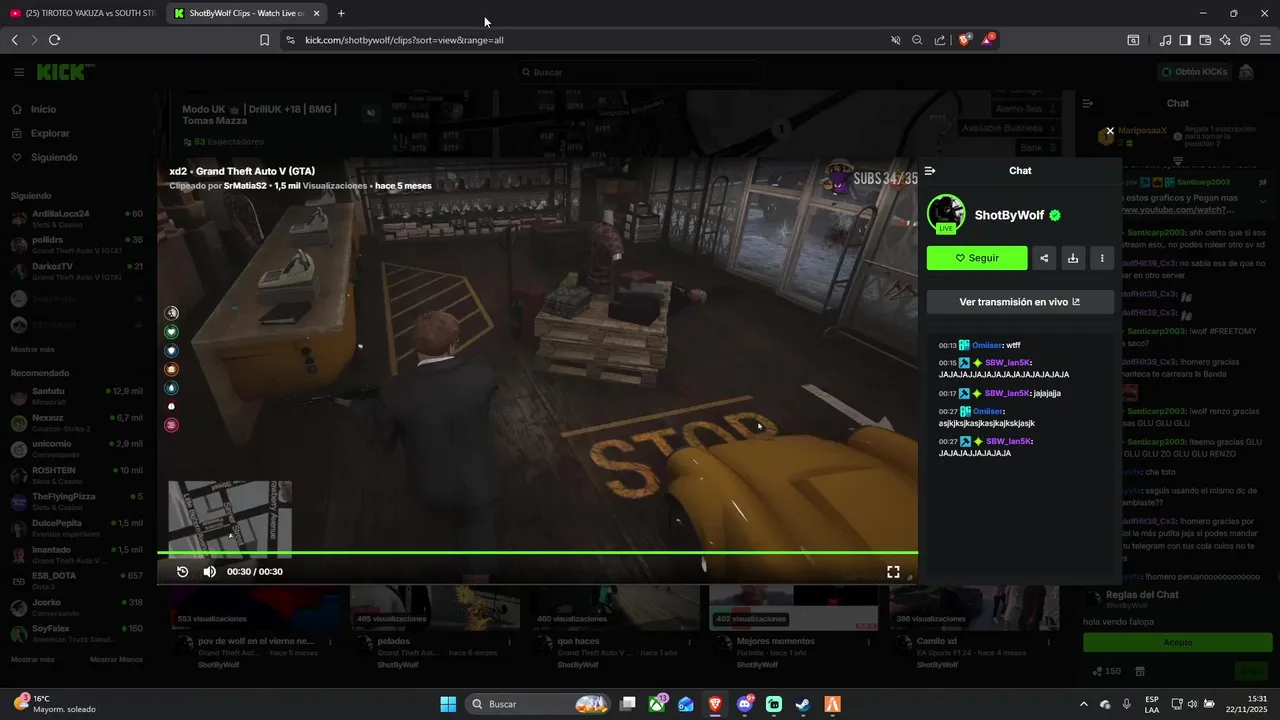This screenshot has width=1280, height=720.
Task: Toggle the browser sidebar panel
Action: 1185,40
